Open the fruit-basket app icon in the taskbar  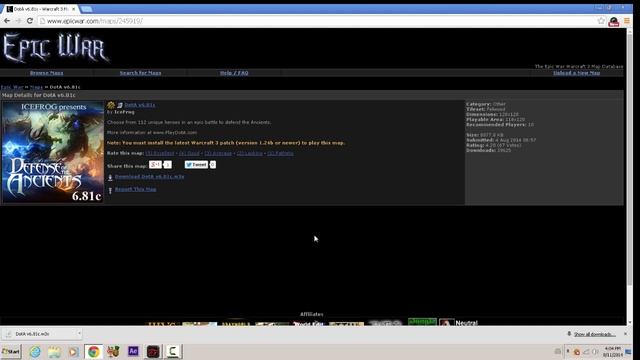(x=113, y=351)
